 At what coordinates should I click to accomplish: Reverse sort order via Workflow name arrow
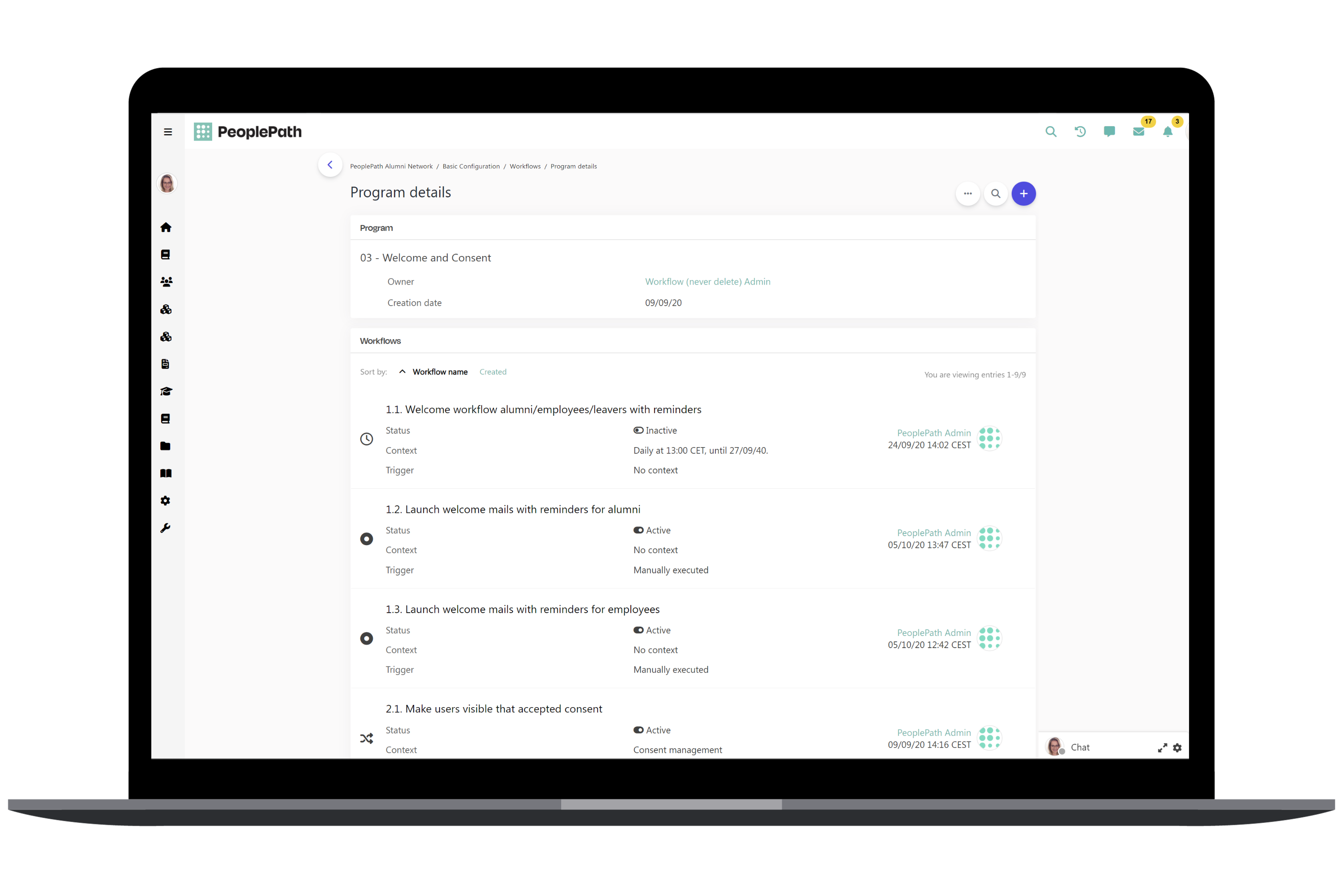click(402, 372)
